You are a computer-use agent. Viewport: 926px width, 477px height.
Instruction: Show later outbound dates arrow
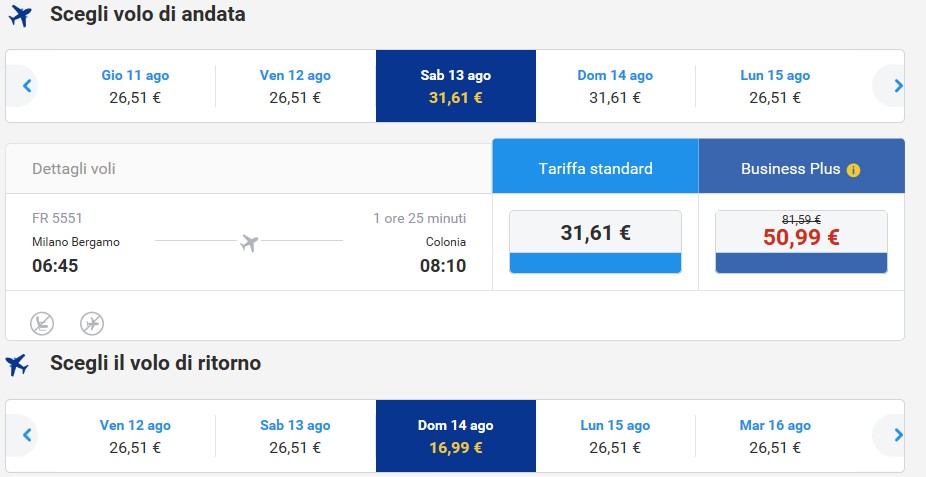pos(897,86)
